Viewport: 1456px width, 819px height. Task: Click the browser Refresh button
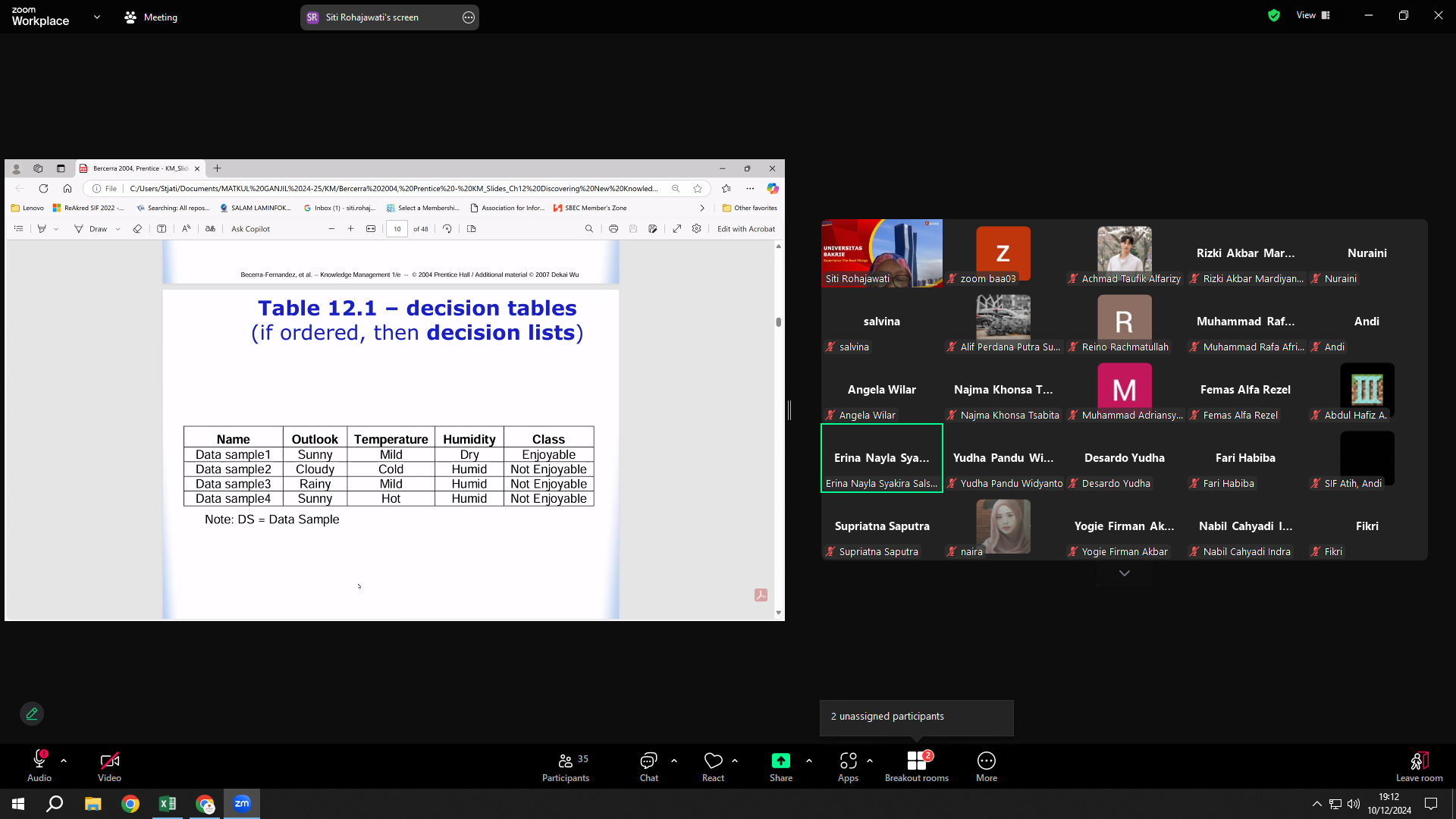pos(43,189)
